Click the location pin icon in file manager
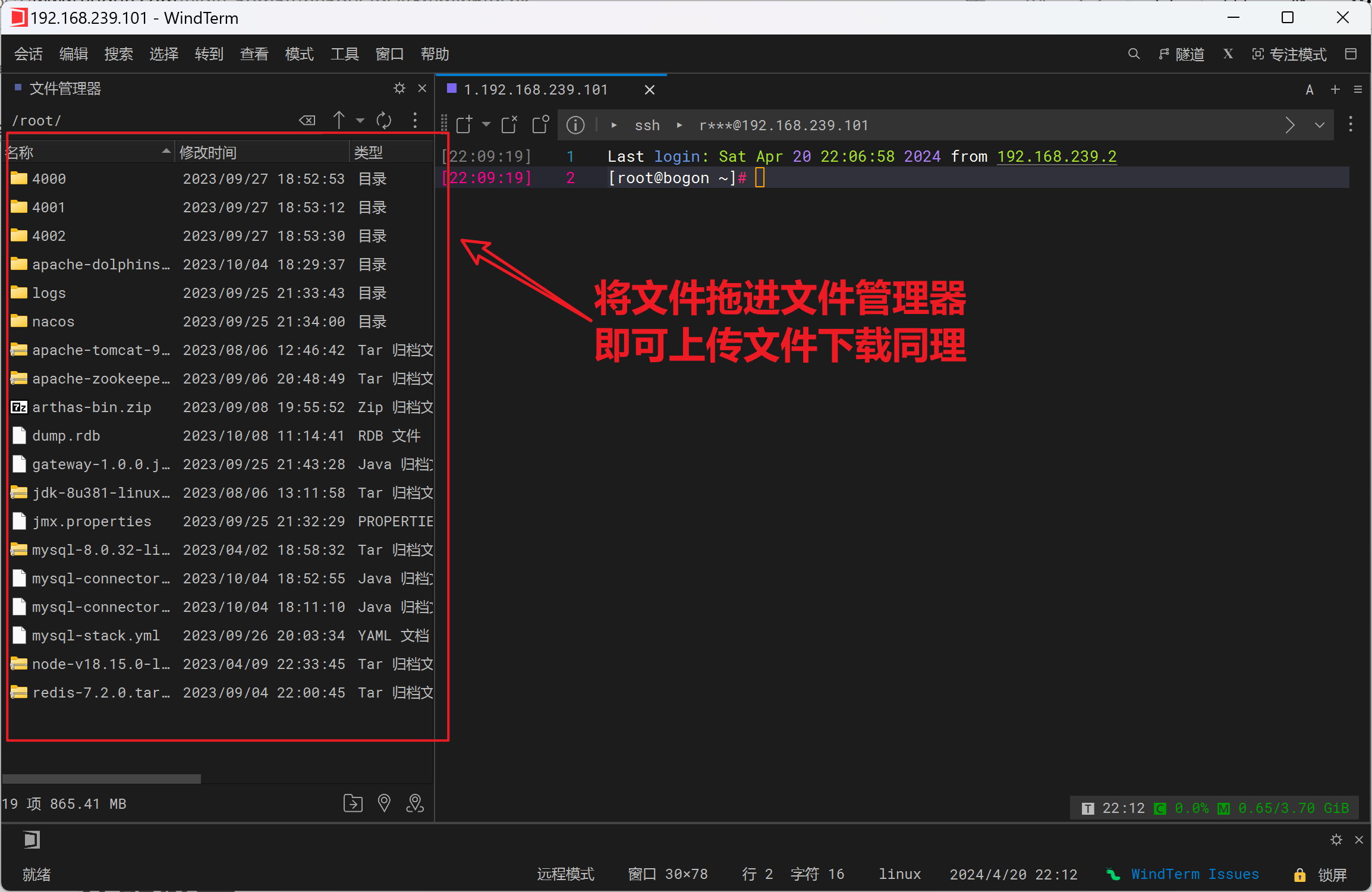The height and width of the screenshot is (892, 1372). [x=384, y=803]
